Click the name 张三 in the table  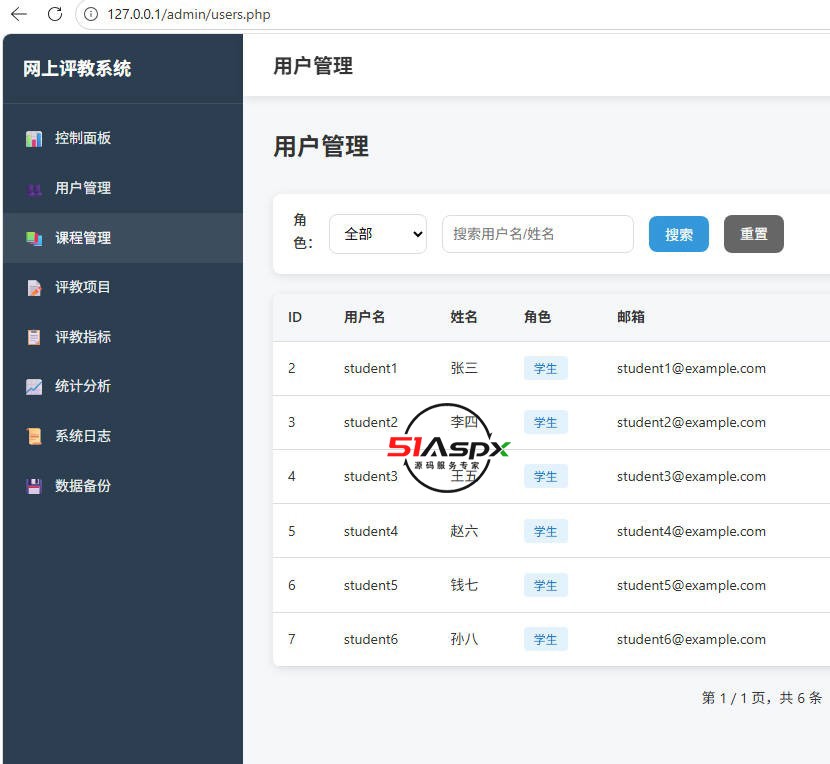(x=464, y=368)
